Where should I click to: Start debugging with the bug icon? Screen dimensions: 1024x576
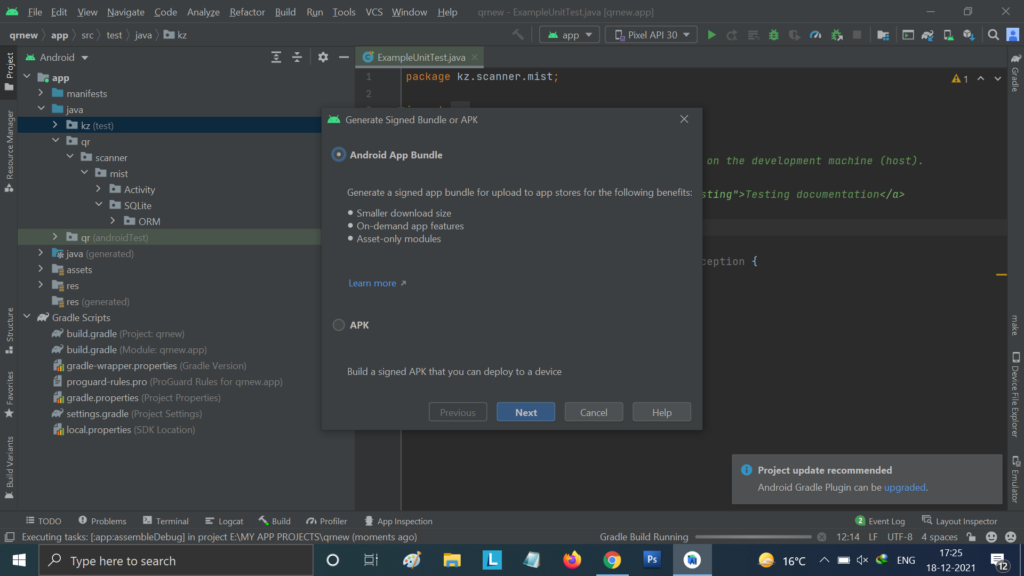pyautogui.click(x=774, y=35)
